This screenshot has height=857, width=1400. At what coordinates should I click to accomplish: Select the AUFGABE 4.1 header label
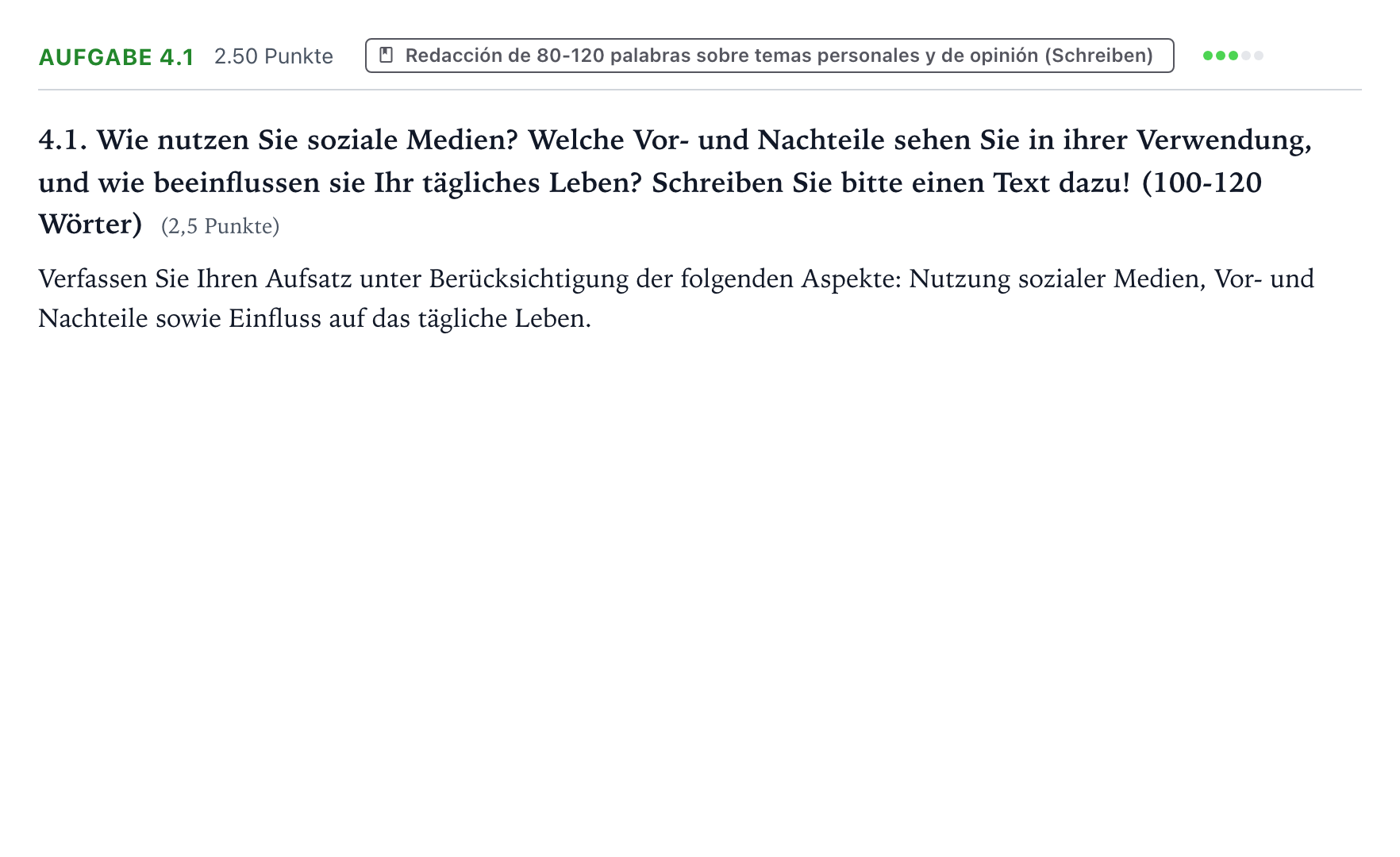[x=117, y=57]
